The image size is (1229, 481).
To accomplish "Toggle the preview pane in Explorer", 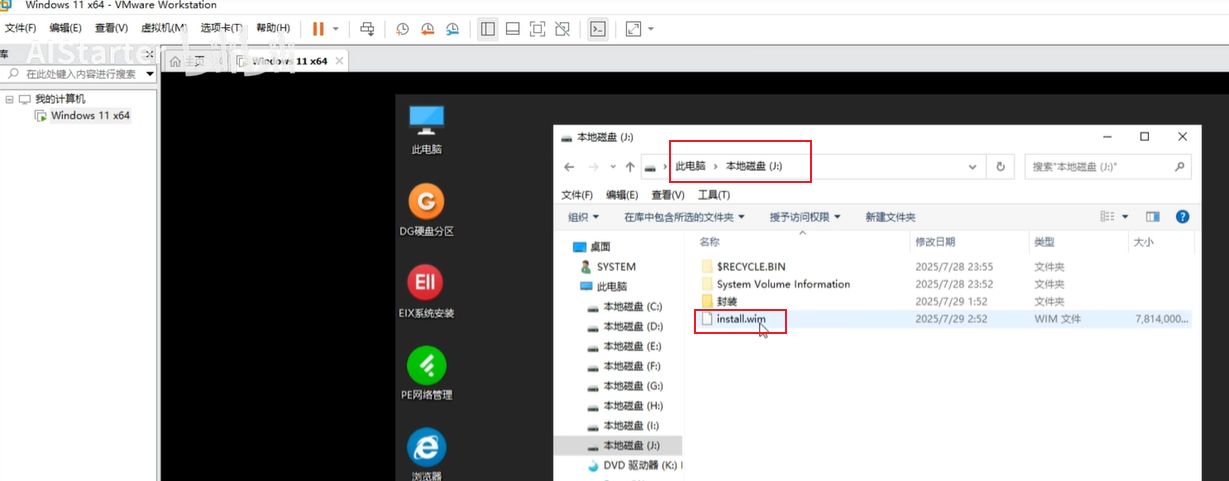I will coord(1152,217).
